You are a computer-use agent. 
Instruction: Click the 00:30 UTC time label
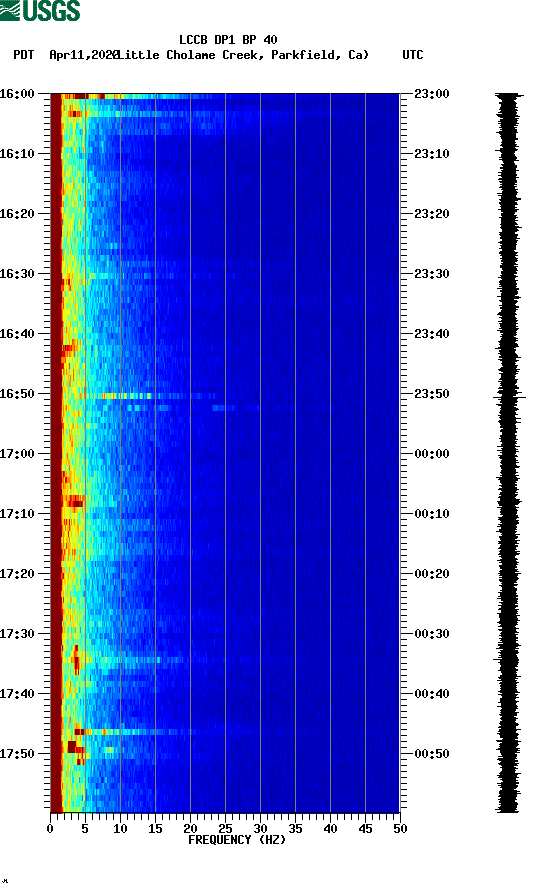coord(432,634)
